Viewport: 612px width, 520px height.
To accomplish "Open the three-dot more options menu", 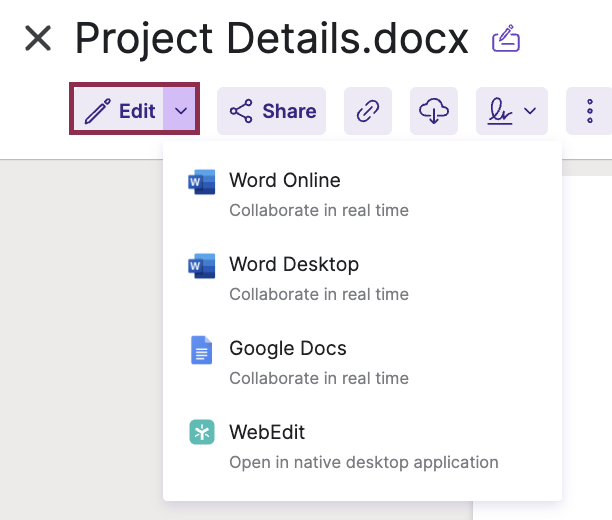I will point(589,111).
